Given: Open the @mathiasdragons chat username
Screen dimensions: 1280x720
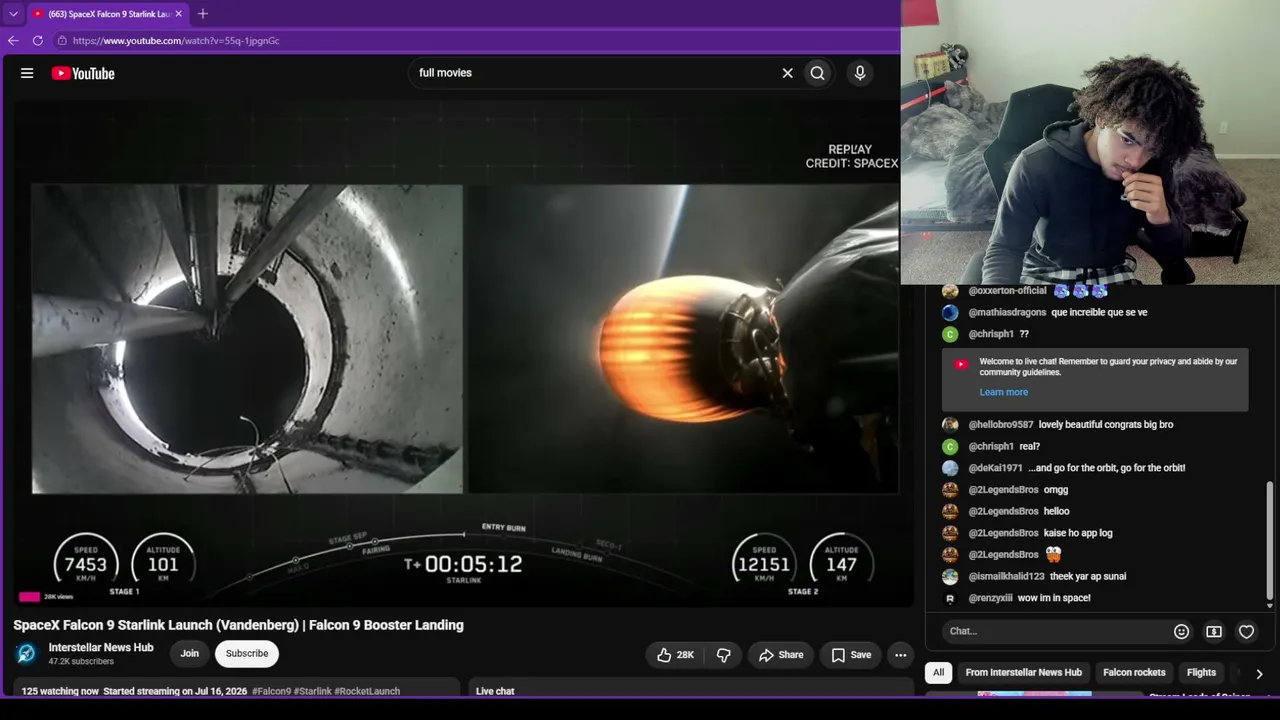Looking at the screenshot, I should pos(1007,313).
